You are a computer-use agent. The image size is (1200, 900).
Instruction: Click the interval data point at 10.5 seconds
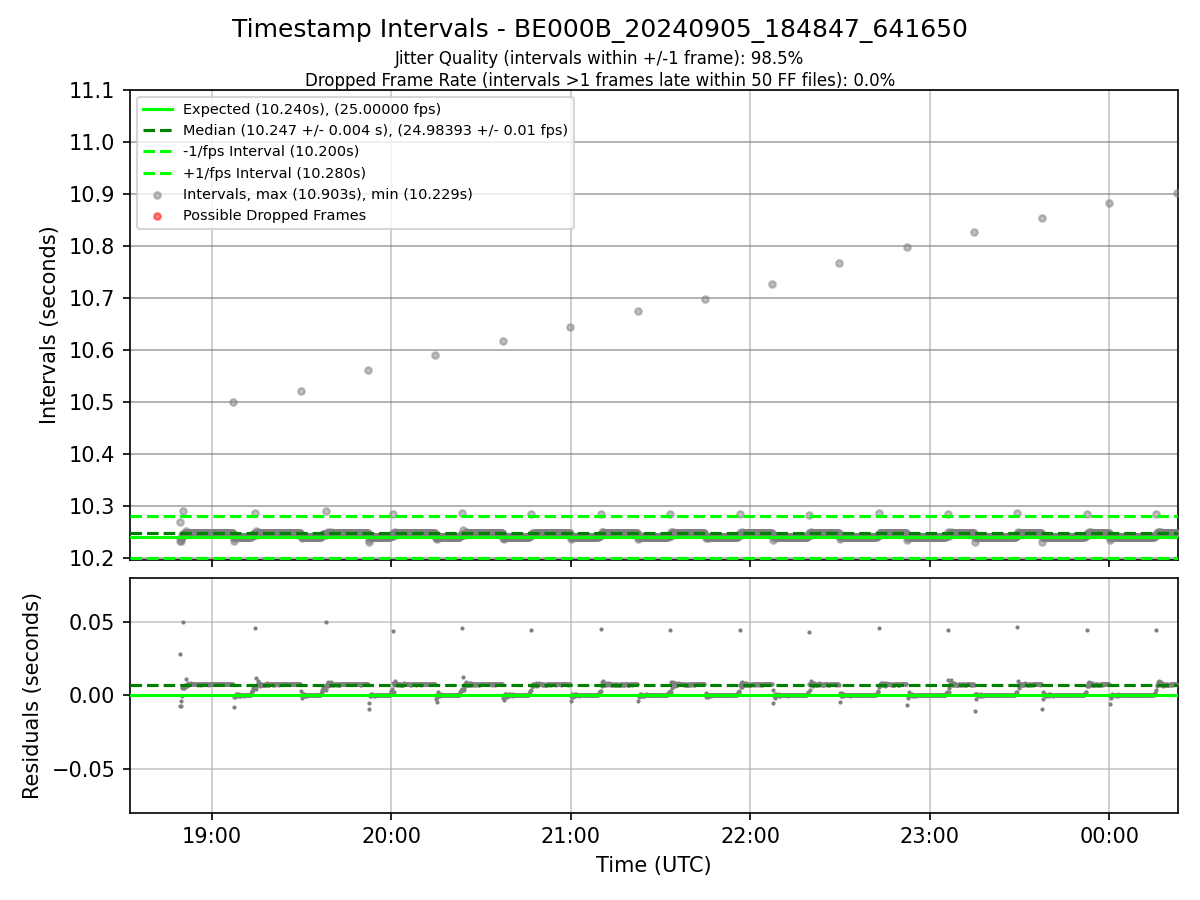[233, 402]
